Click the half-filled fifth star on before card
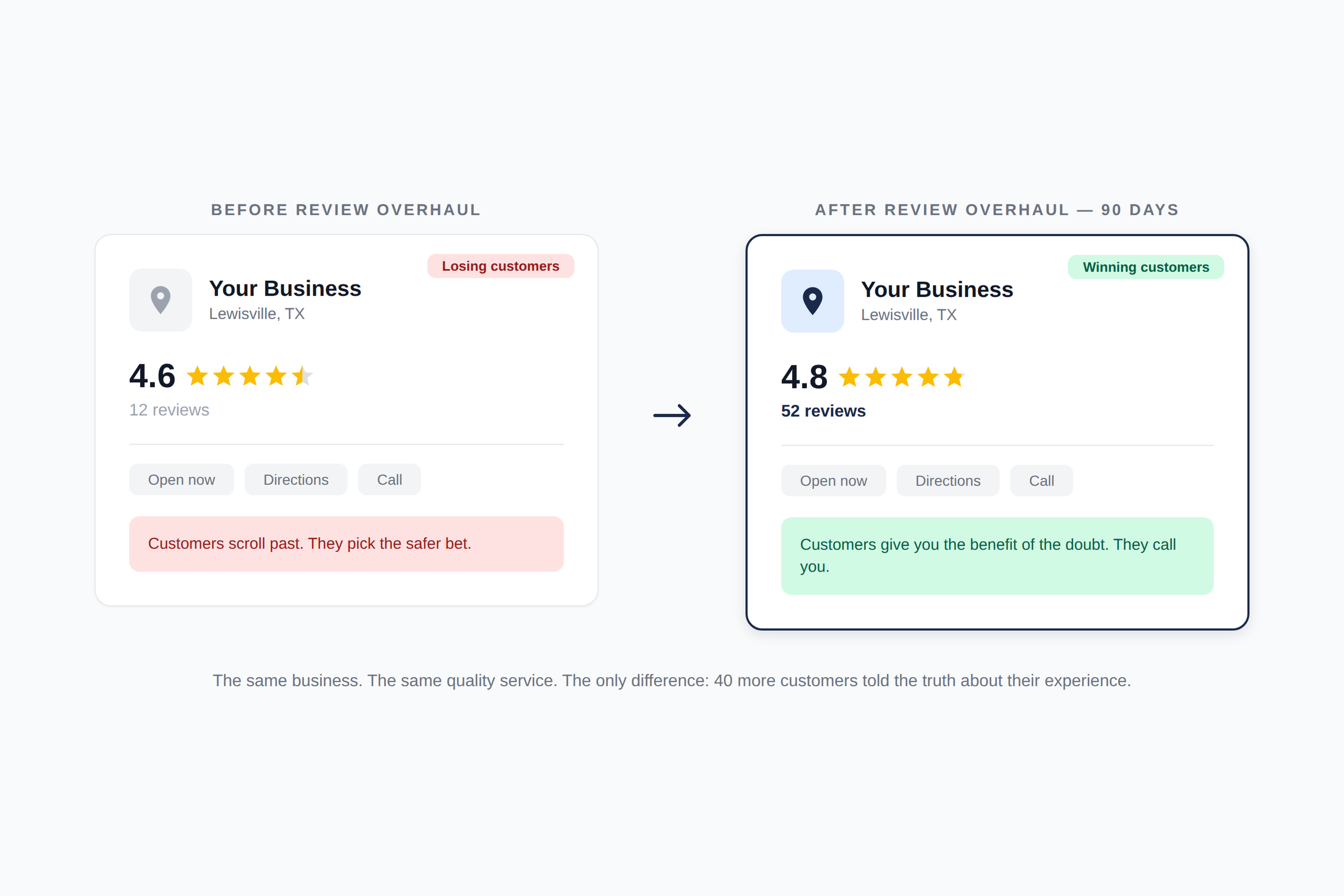This screenshot has height=896, width=1344. point(302,376)
